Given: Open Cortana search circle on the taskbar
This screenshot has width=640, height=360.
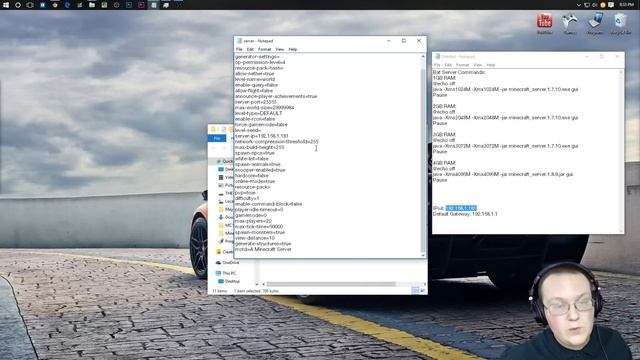Looking at the screenshot, I should (x=18, y=5).
